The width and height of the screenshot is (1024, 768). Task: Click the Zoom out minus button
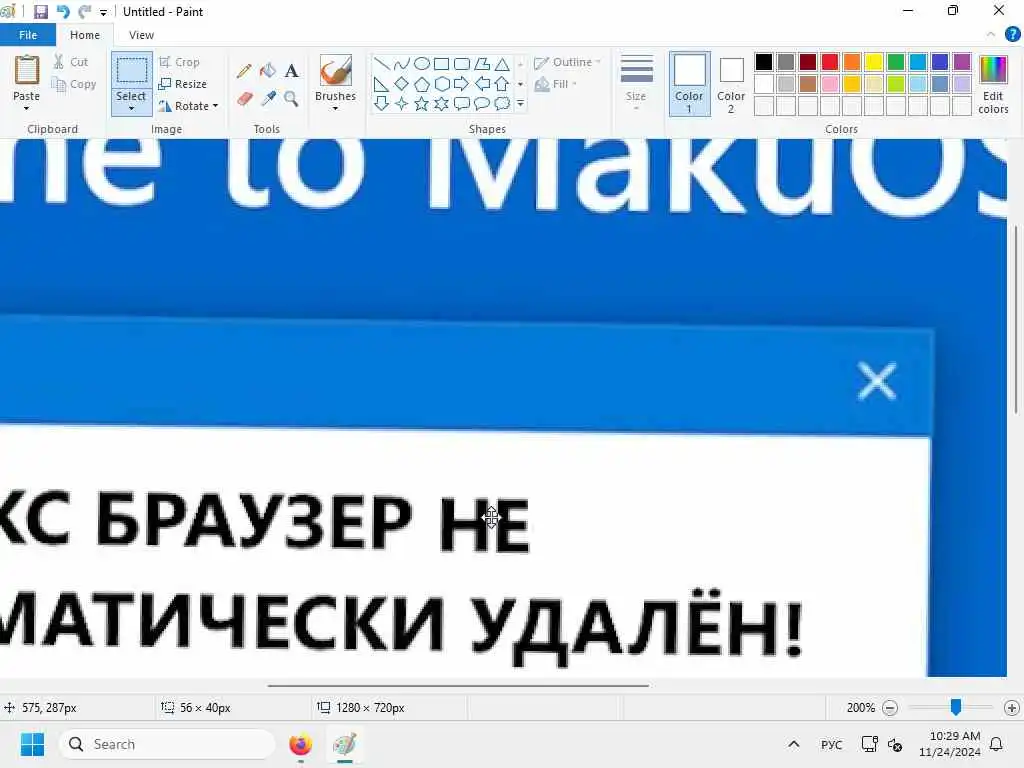[x=889, y=707]
